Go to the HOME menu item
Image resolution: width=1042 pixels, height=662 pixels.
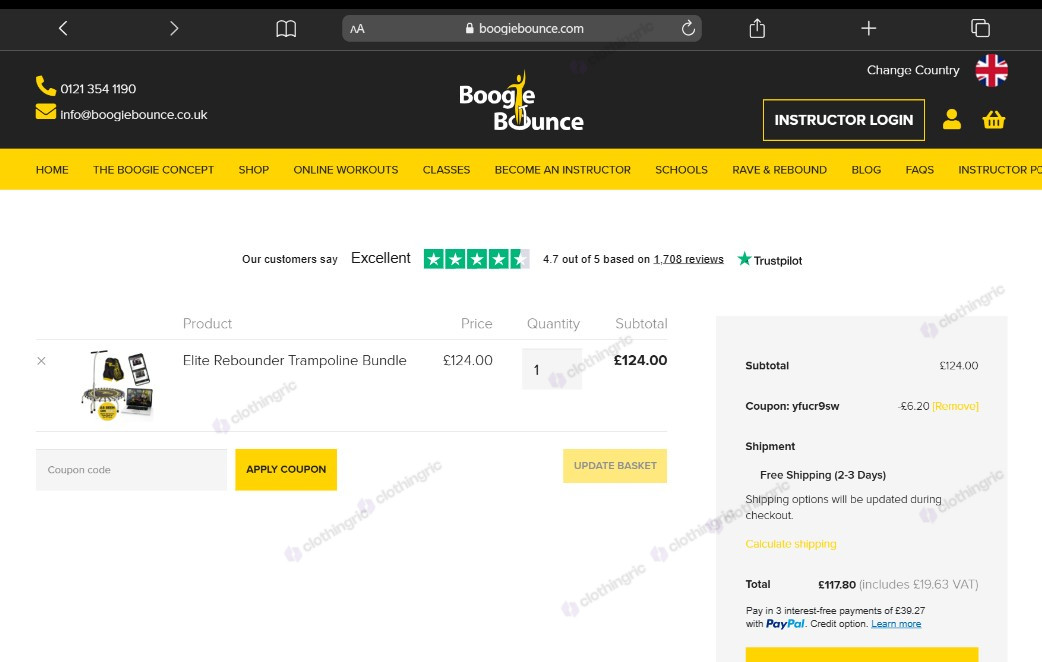pos(52,170)
